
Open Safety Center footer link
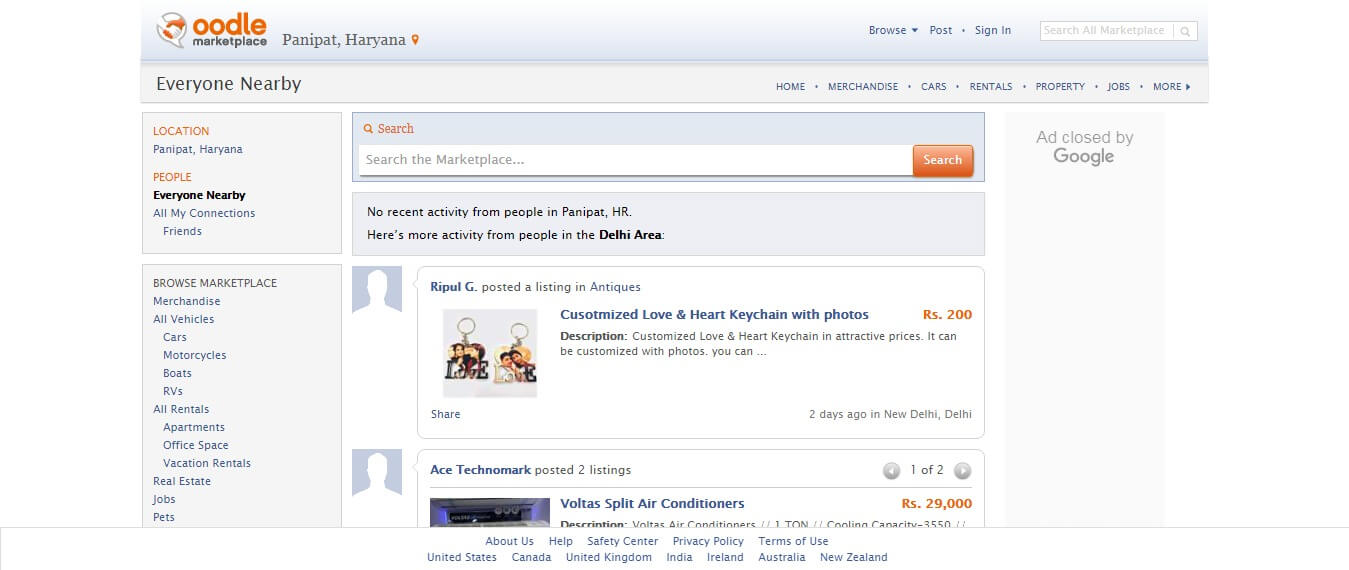click(x=623, y=541)
